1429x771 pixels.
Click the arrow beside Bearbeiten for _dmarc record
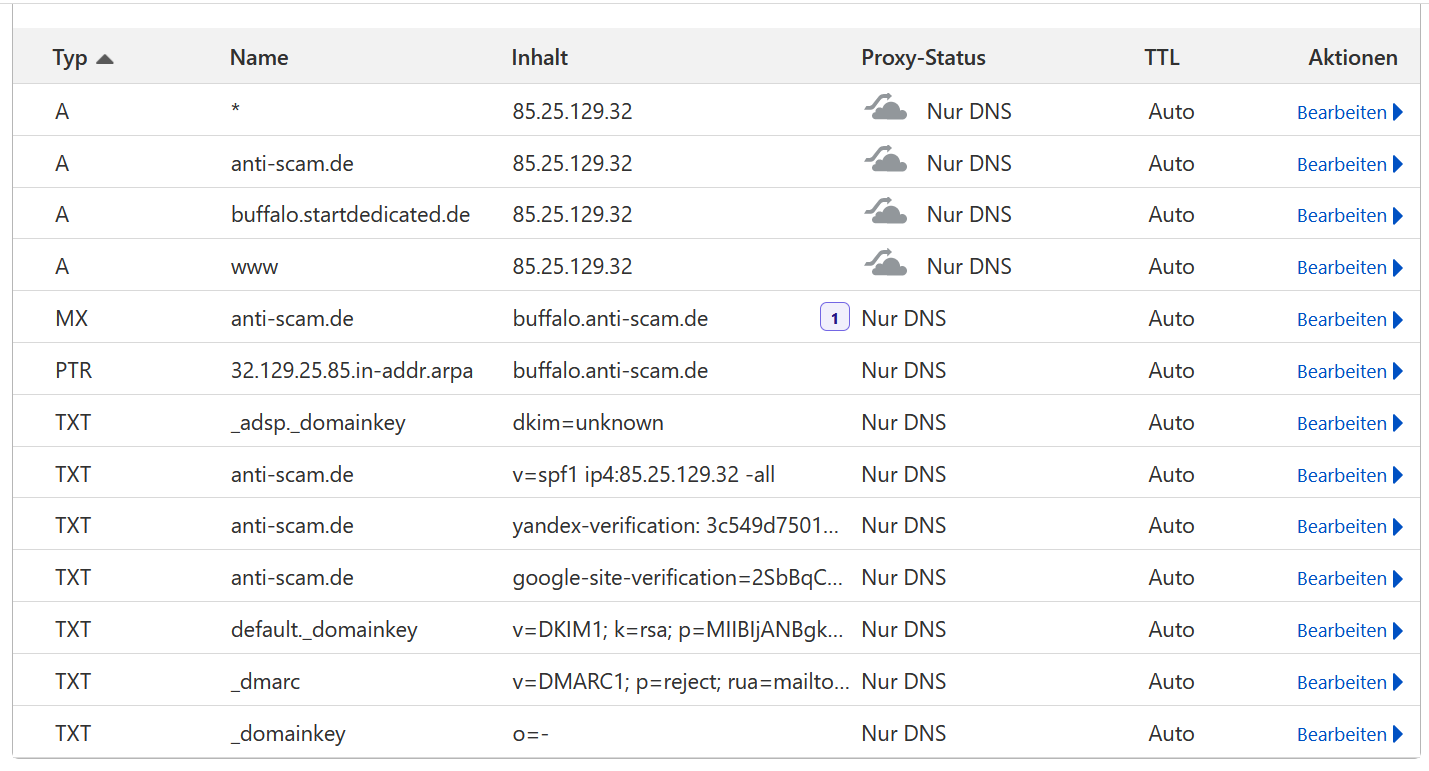point(1398,682)
